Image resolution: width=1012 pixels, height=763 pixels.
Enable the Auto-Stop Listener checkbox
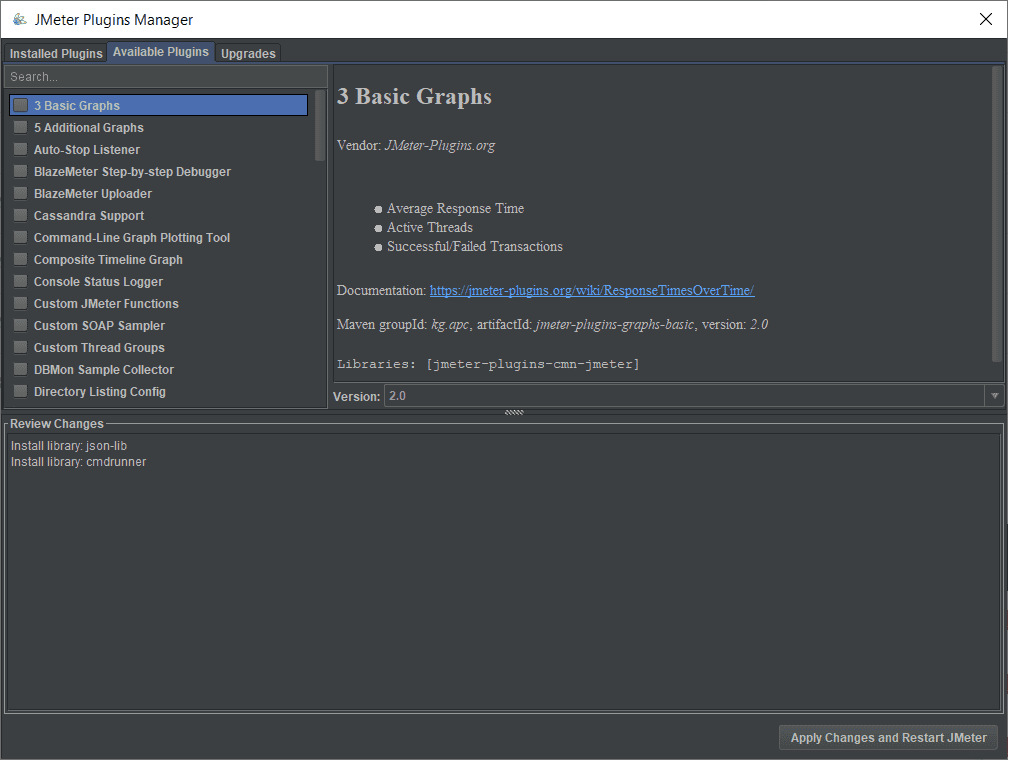point(21,149)
